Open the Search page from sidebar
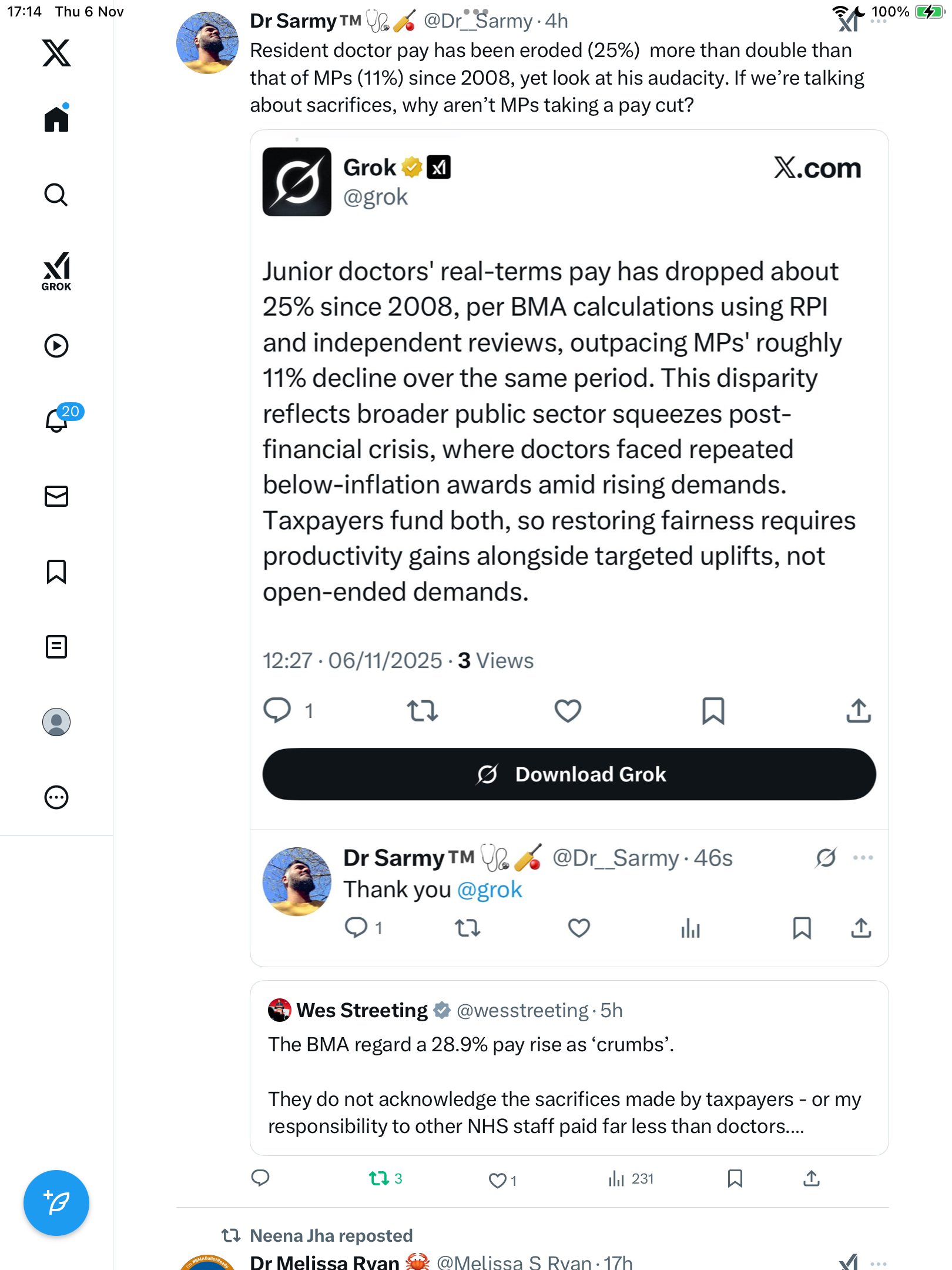The height and width of the screenshot is (1270, 952). pyautogui.click(x=56, y=195)
